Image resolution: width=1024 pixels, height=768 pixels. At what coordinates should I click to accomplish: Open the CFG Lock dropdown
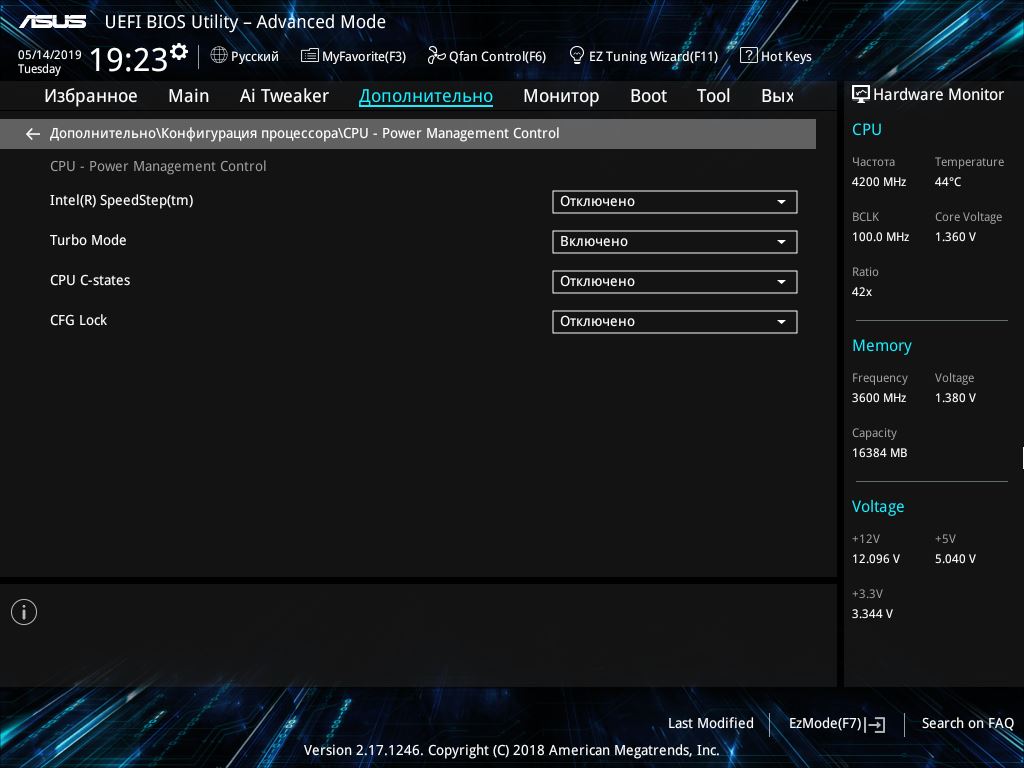[675, 321]
